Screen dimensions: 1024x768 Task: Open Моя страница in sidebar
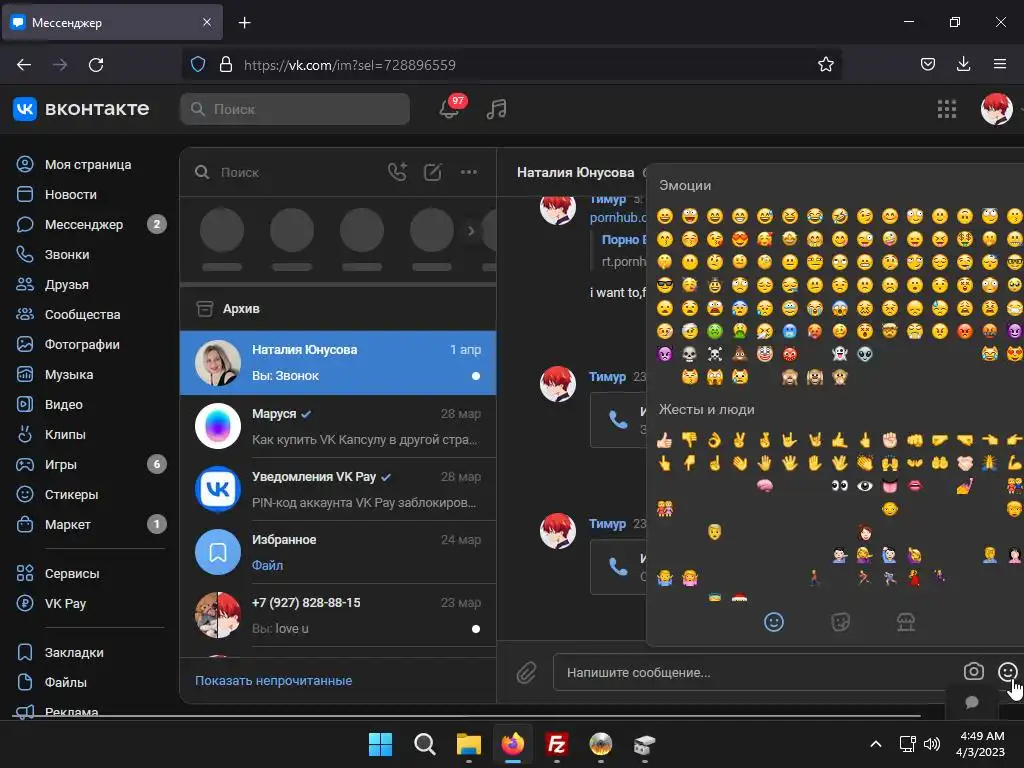[x=90, y=165]
